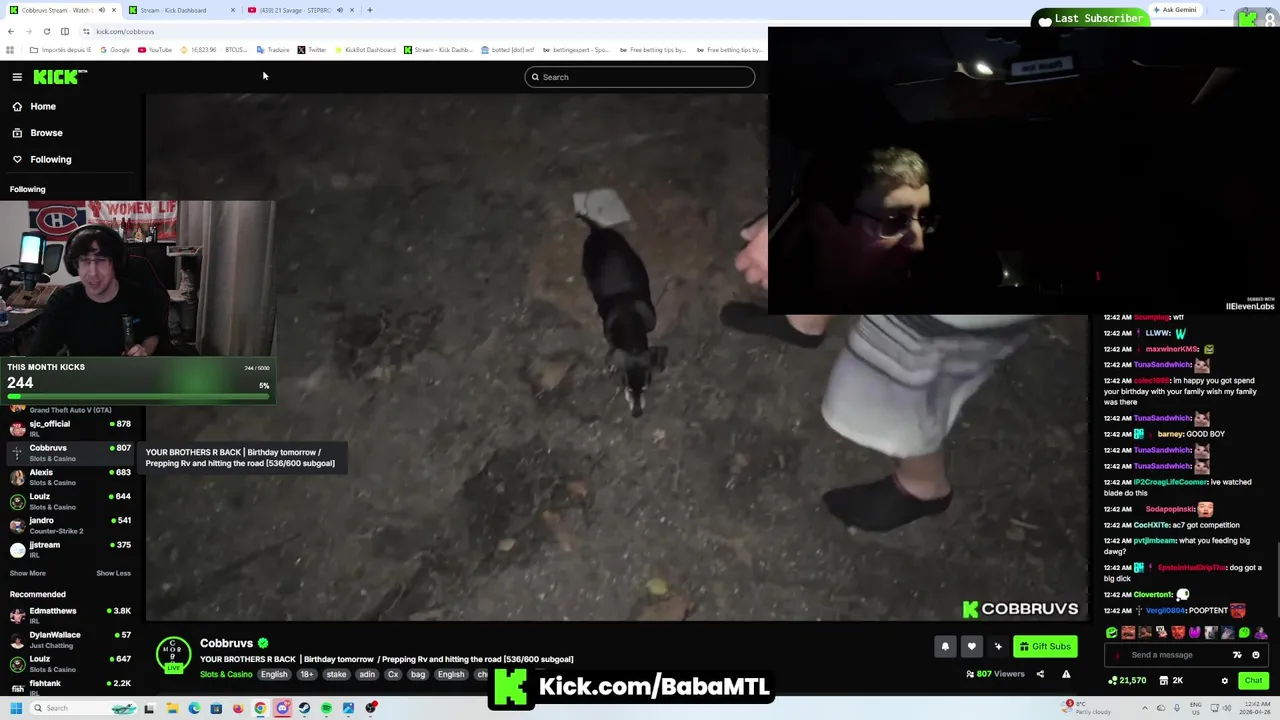This screenshot has width=1280, height=720.
Task: Open Slots & Casino category link
Action: tap(226, 675)
